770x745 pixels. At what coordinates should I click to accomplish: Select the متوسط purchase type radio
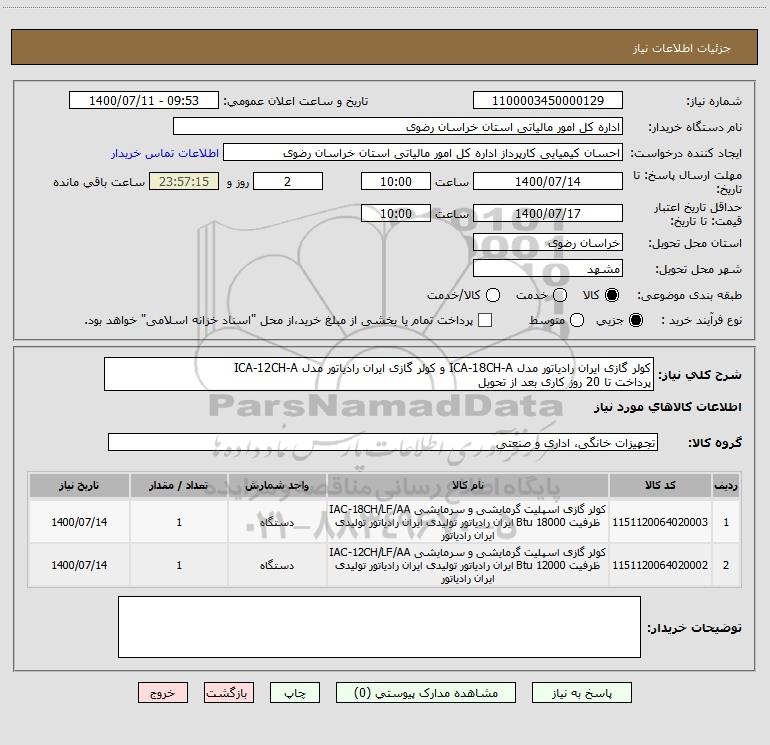[x=577, y=320]
